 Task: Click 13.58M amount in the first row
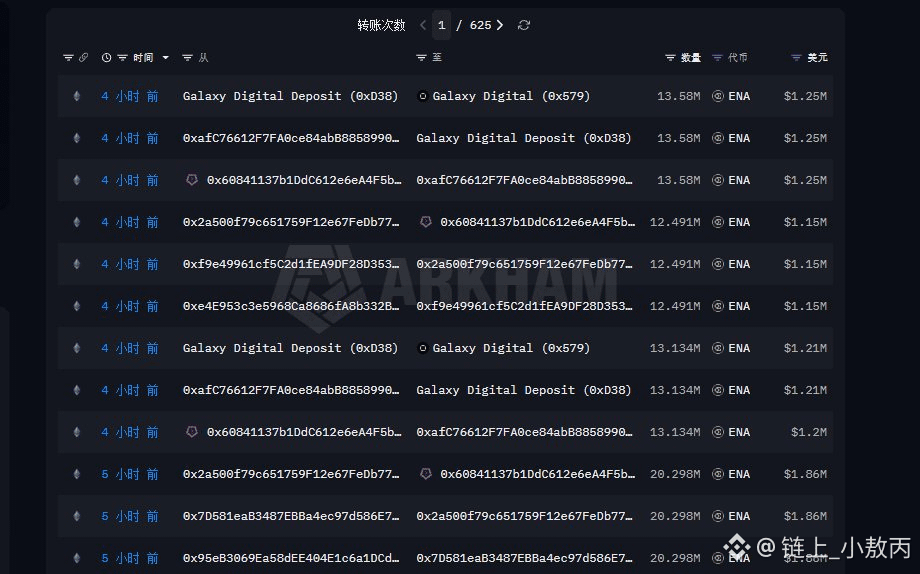pyautogui.click(x=678, y=96)
